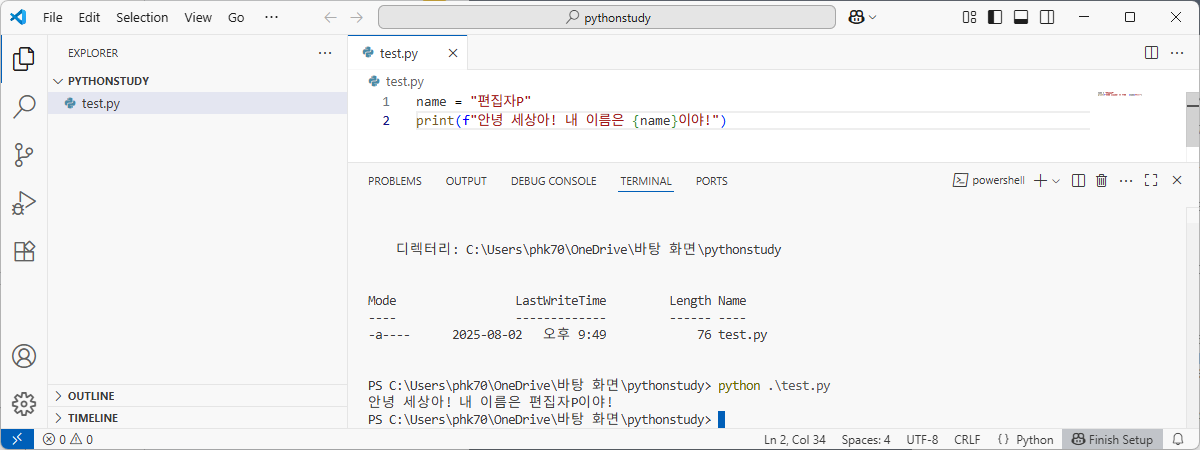Screen dimensions: 1200x450
Task: Expand the TIMELINE section
Action: pos(197,418)
